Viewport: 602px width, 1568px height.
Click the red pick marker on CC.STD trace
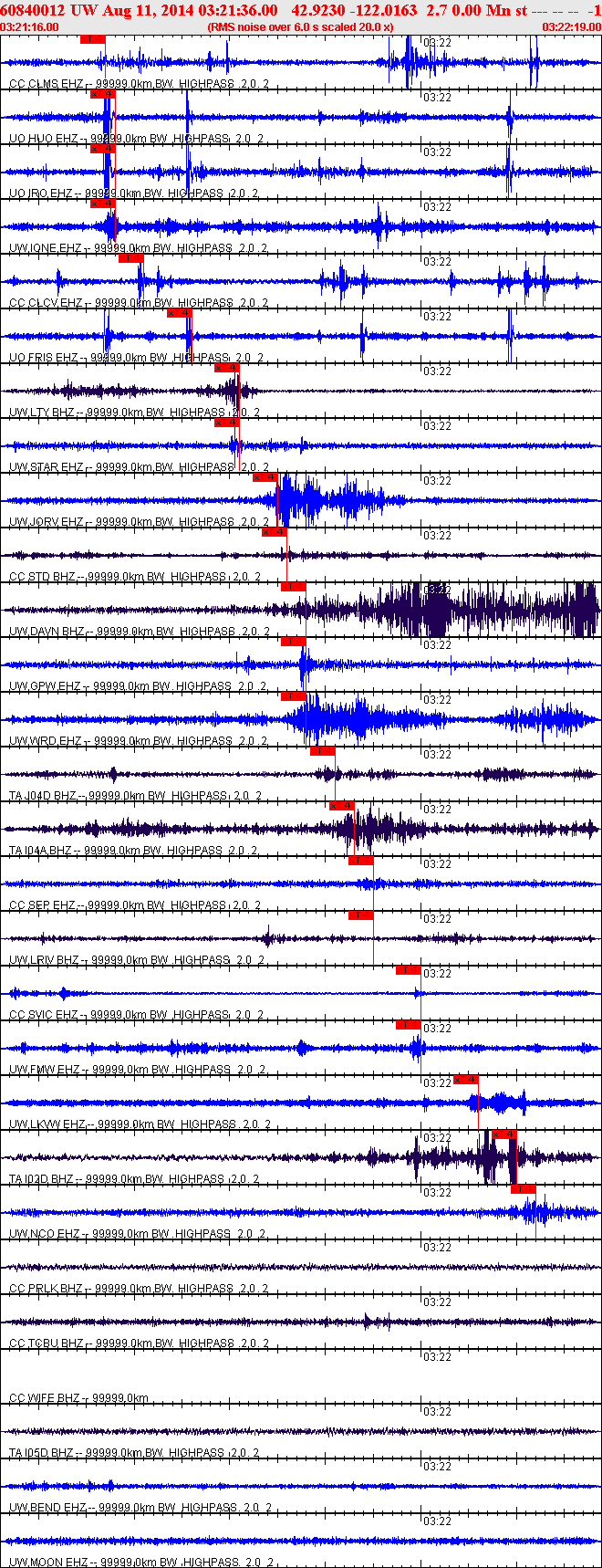pyautogui.click(x=274, y=532)
